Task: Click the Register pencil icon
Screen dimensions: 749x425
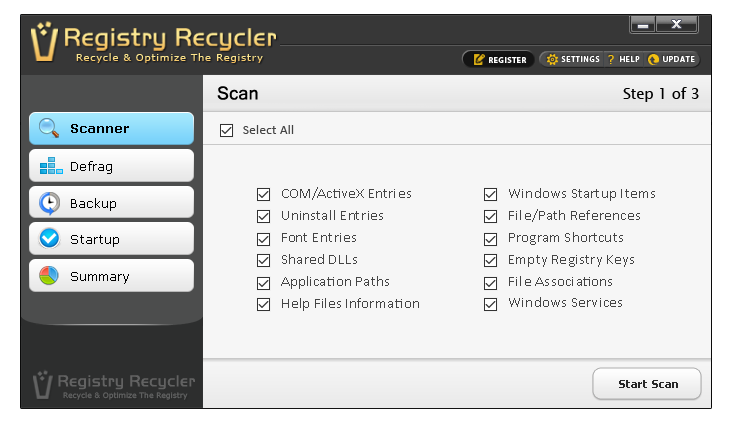Action: pos(479,59)
